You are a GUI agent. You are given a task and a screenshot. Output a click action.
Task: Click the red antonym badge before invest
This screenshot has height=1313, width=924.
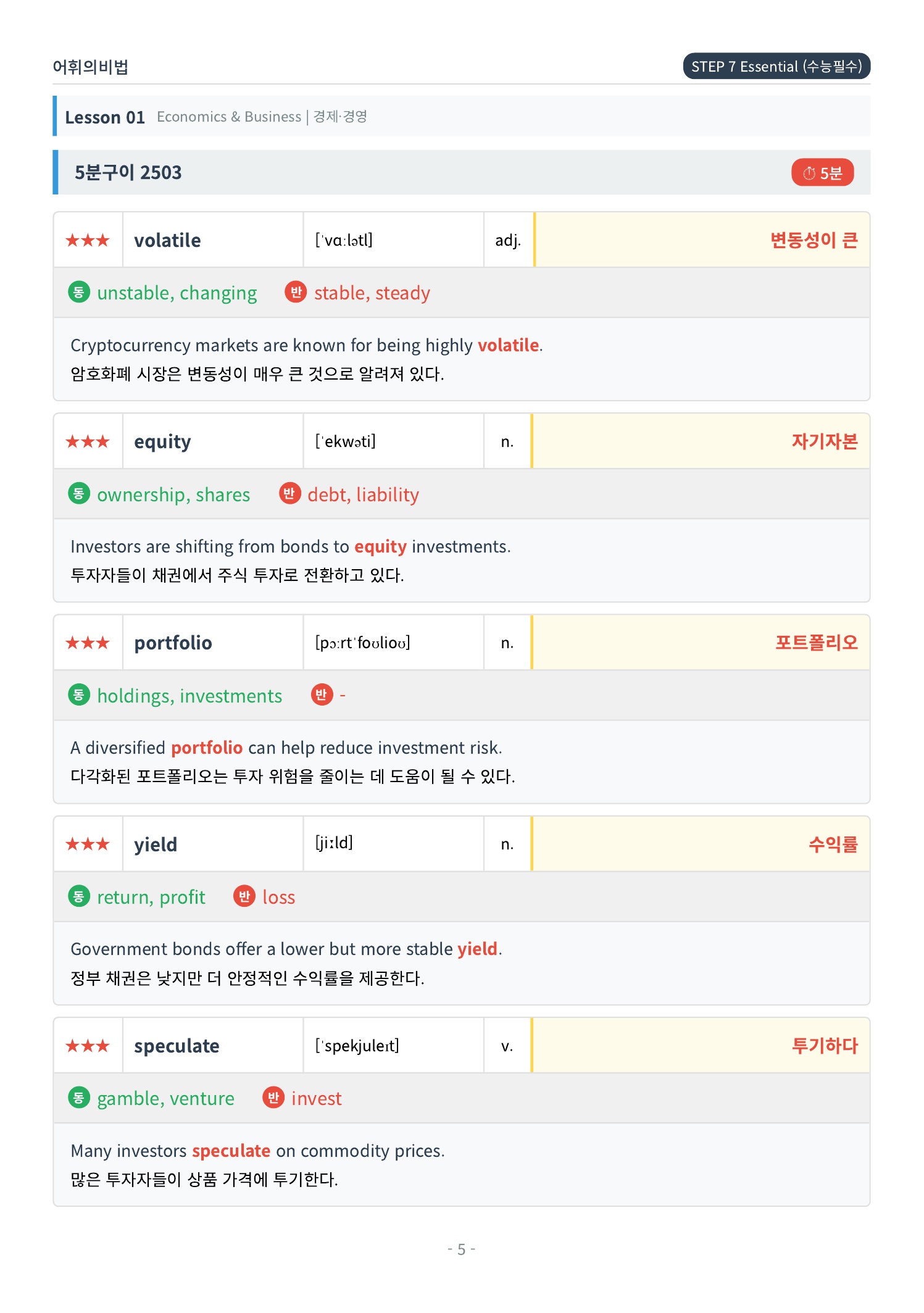(x=273, y=1098)
